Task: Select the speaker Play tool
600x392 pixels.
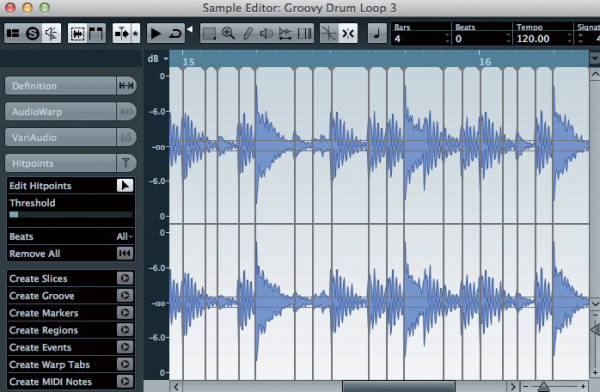Action: (x=266, y=33)
